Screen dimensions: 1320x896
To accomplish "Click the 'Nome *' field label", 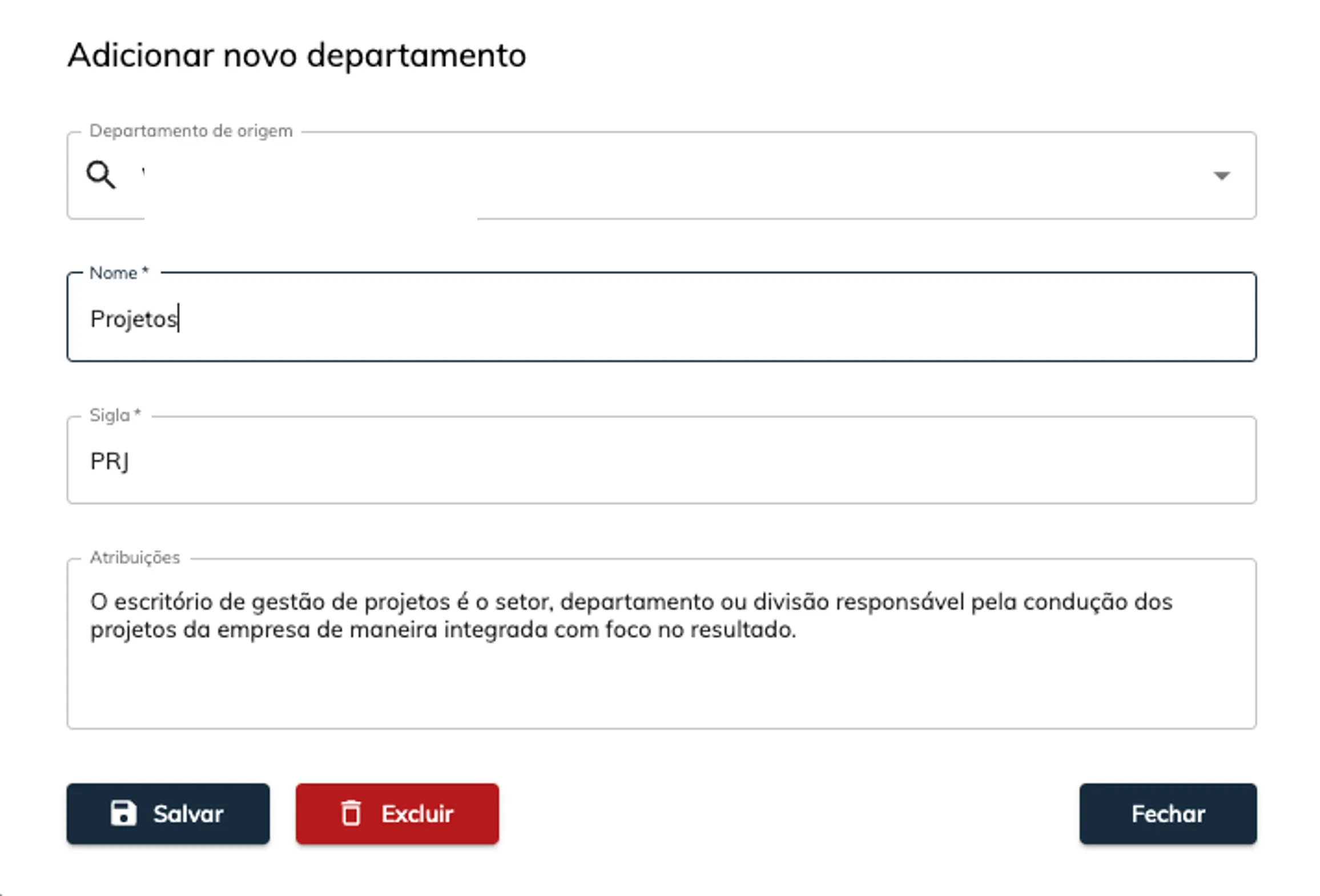I will coord(119,273).
